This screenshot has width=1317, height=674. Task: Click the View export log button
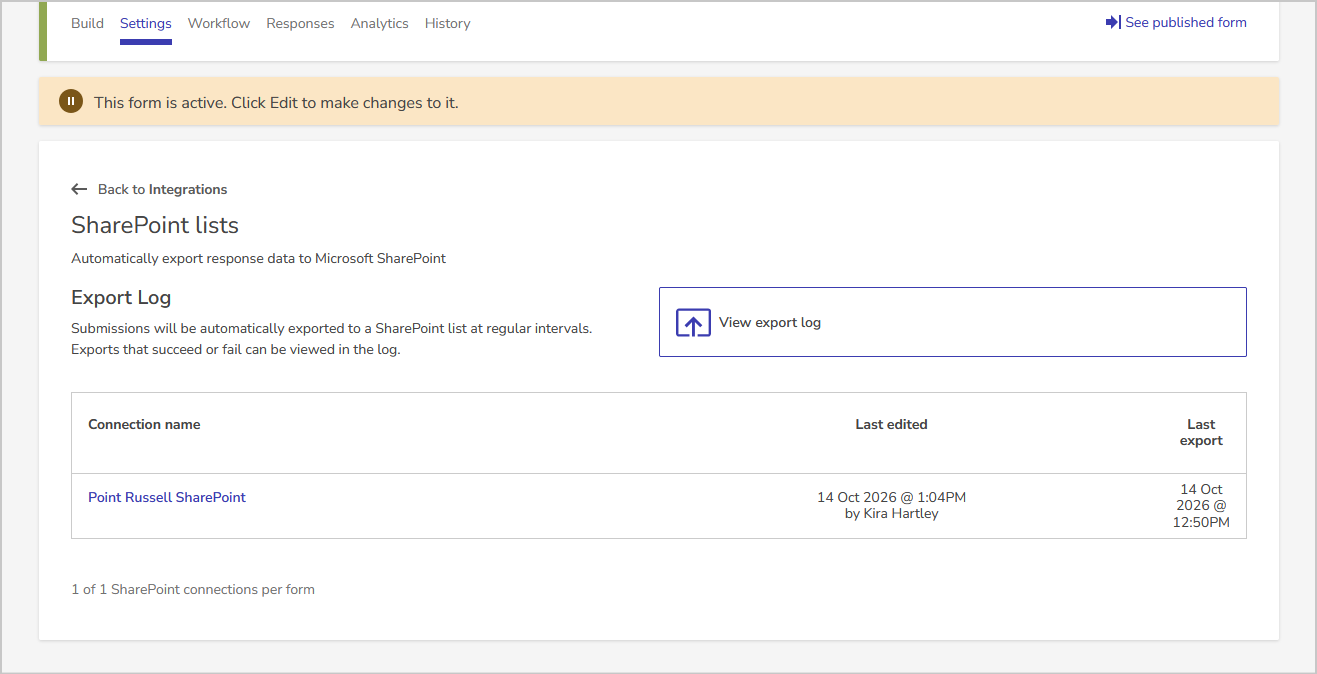pyautogui.click(x=952, y=322)
